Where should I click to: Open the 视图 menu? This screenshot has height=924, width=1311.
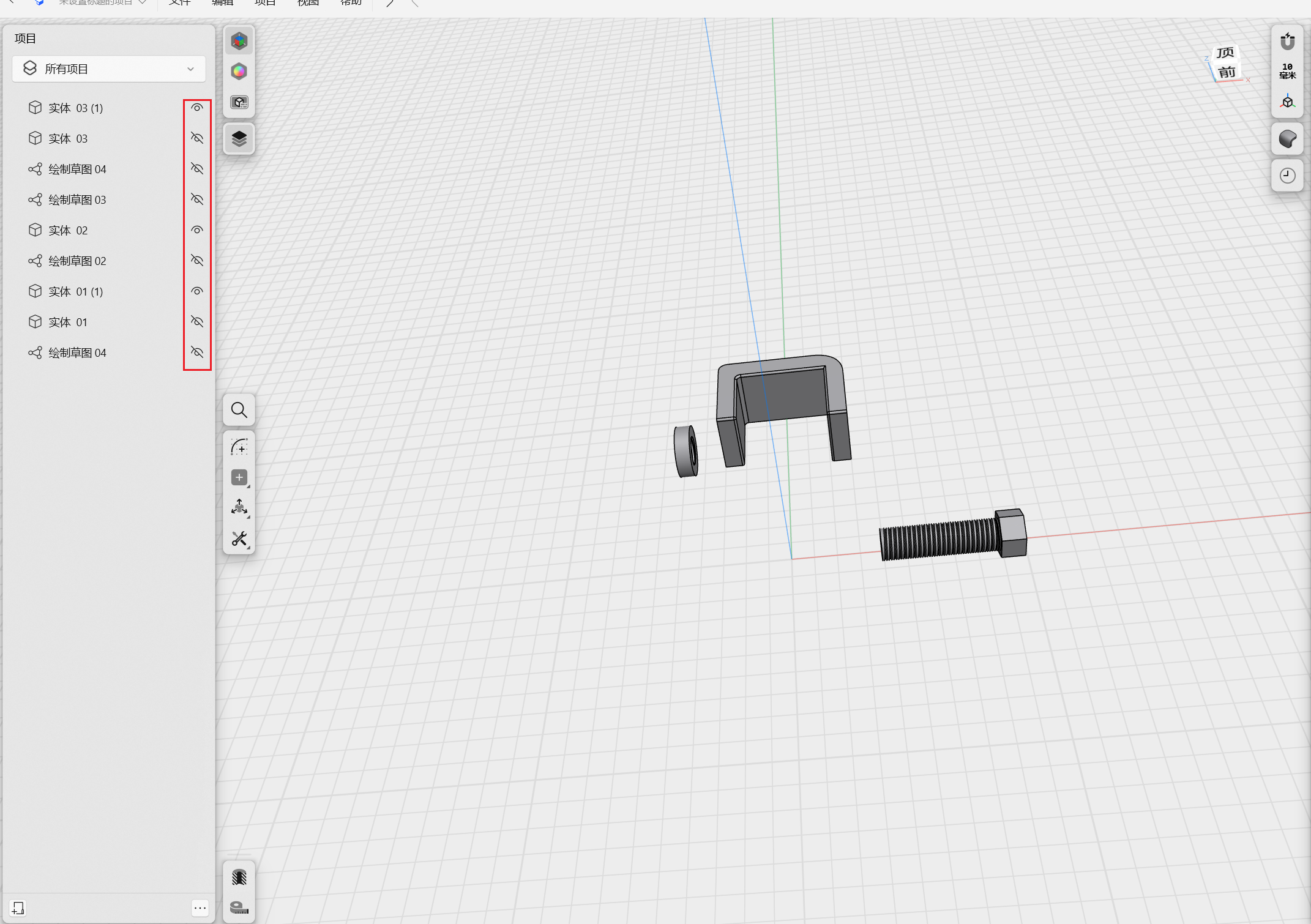308,3
